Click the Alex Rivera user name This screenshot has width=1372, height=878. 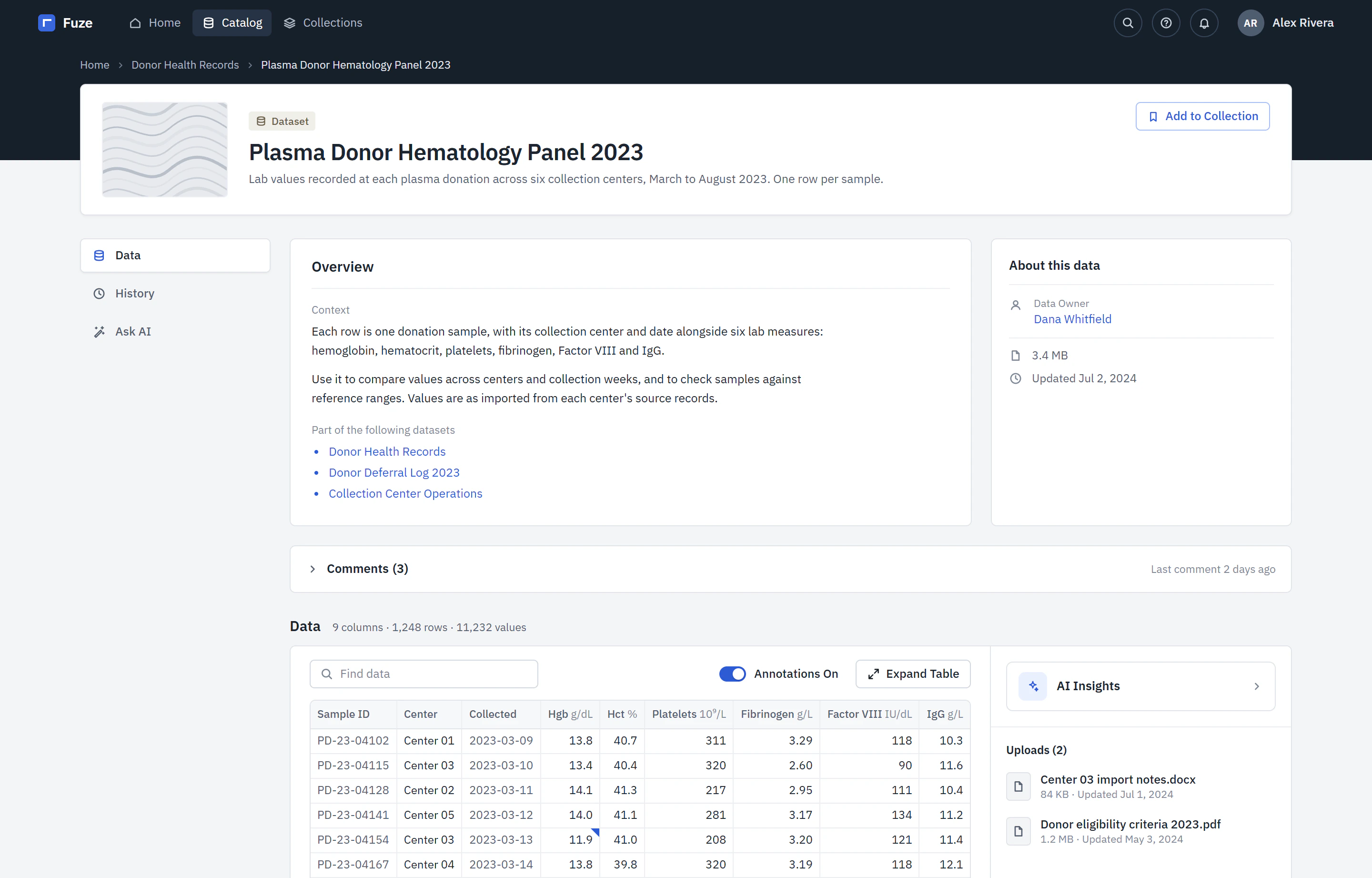point(1302,23)
